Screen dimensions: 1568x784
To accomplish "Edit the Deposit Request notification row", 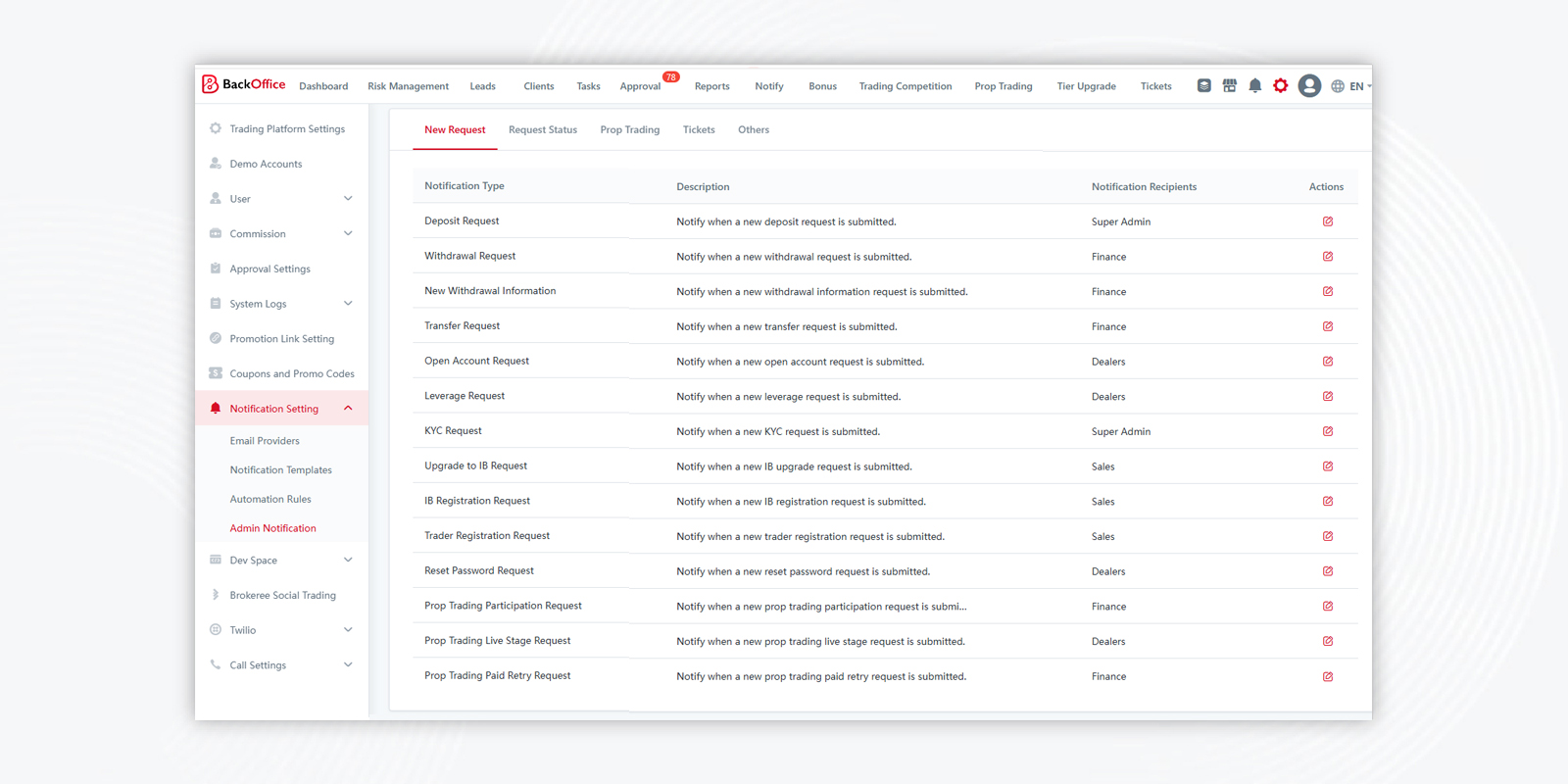I will (x=1328, y=221).
